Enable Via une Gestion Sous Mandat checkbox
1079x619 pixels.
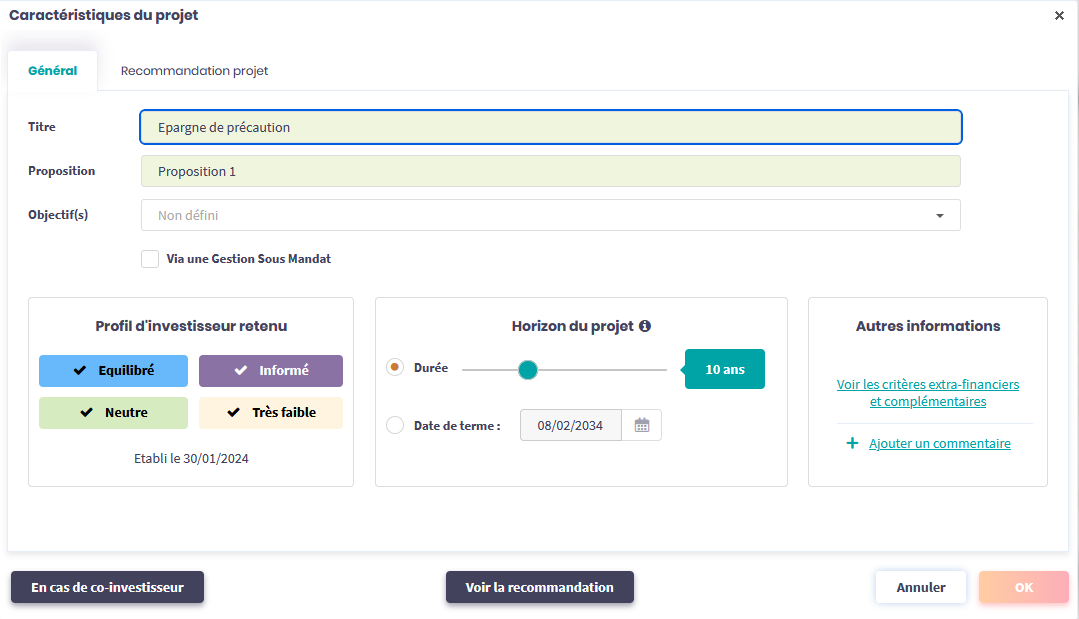point(150,259)
